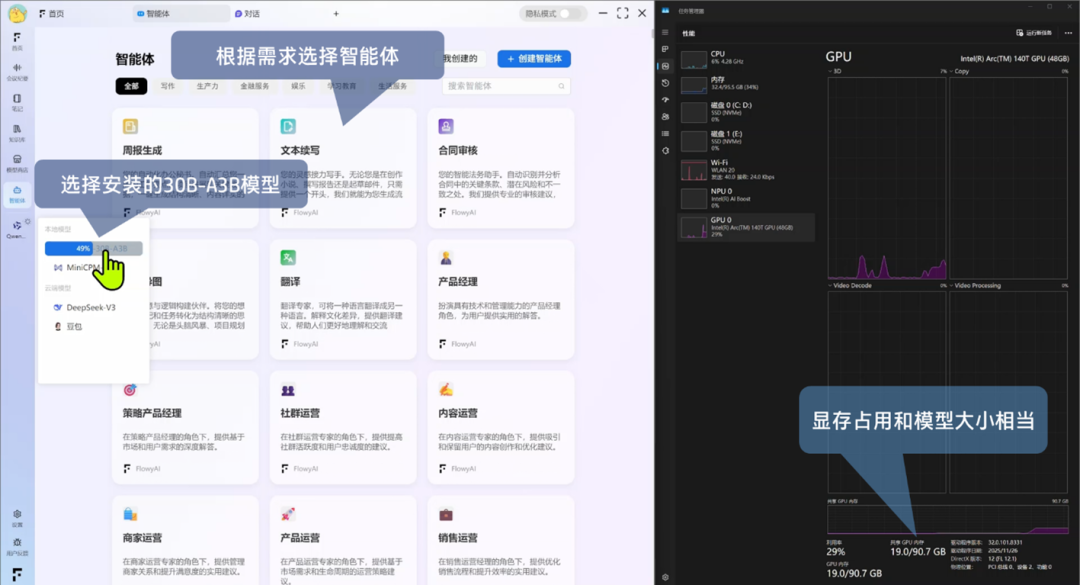Choose the 豆包 cloud model
The width and height of the screenshot is (1080, 585).
click(69, 327)
